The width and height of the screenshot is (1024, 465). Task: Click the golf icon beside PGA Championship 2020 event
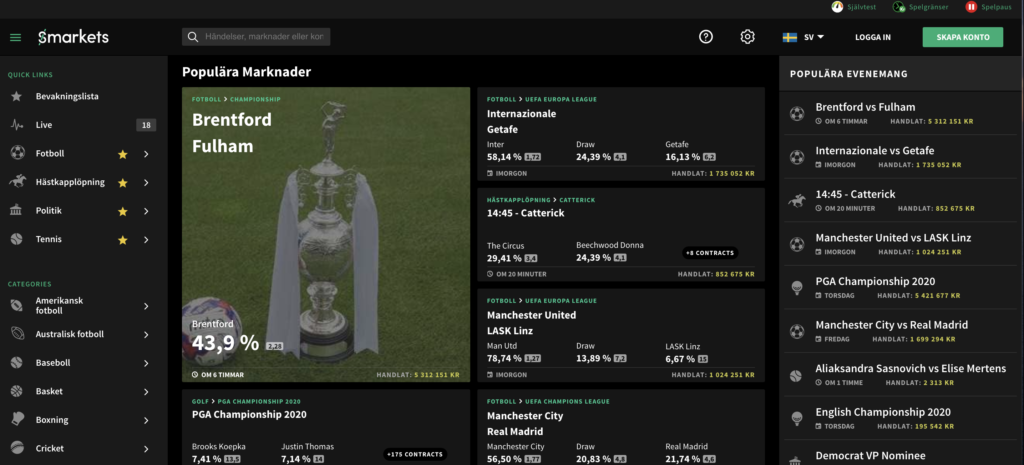tap(797, 288)
